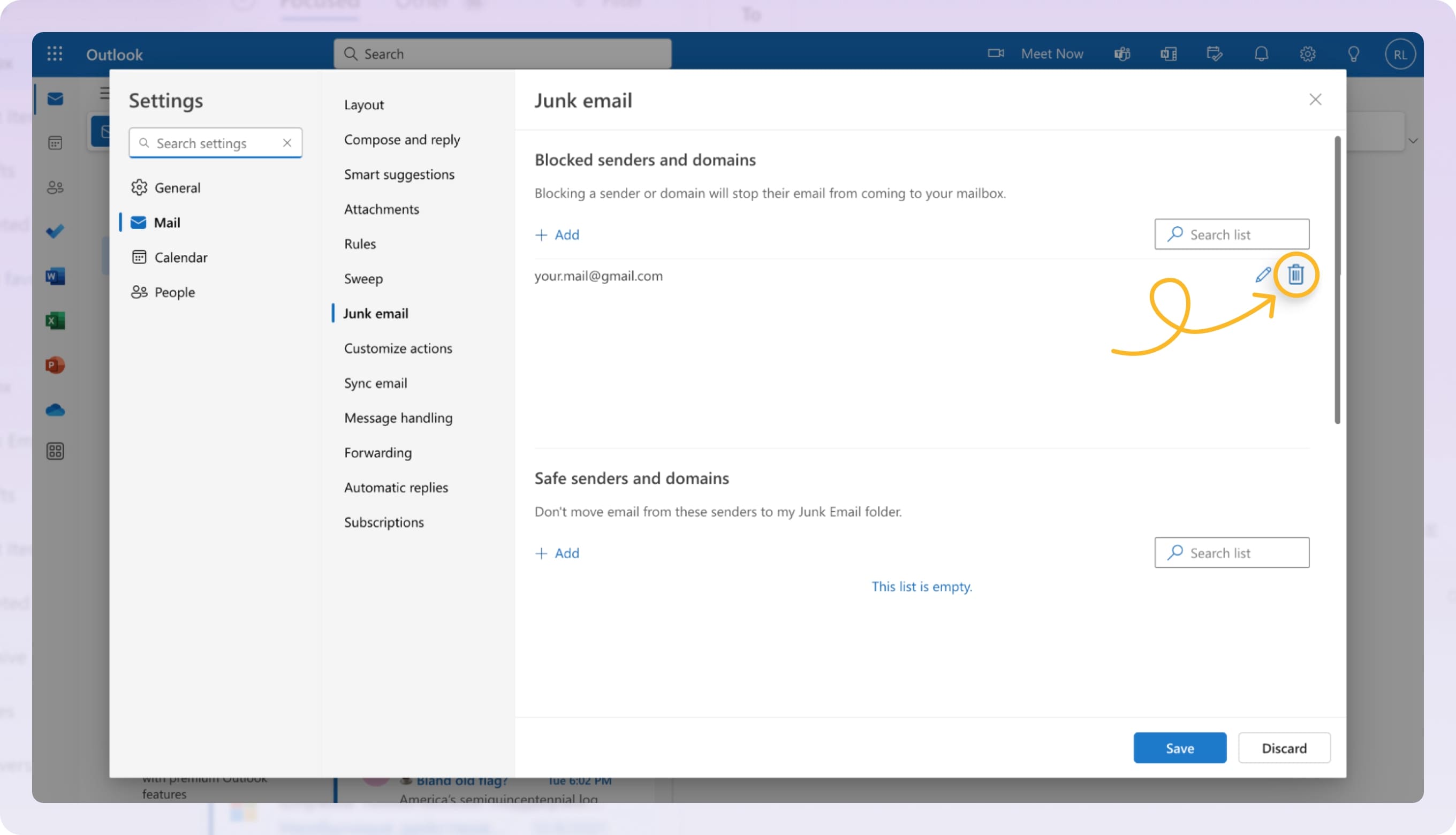Open Teams chat from the top bar
1456x835 pixels.
[1121, 54]
